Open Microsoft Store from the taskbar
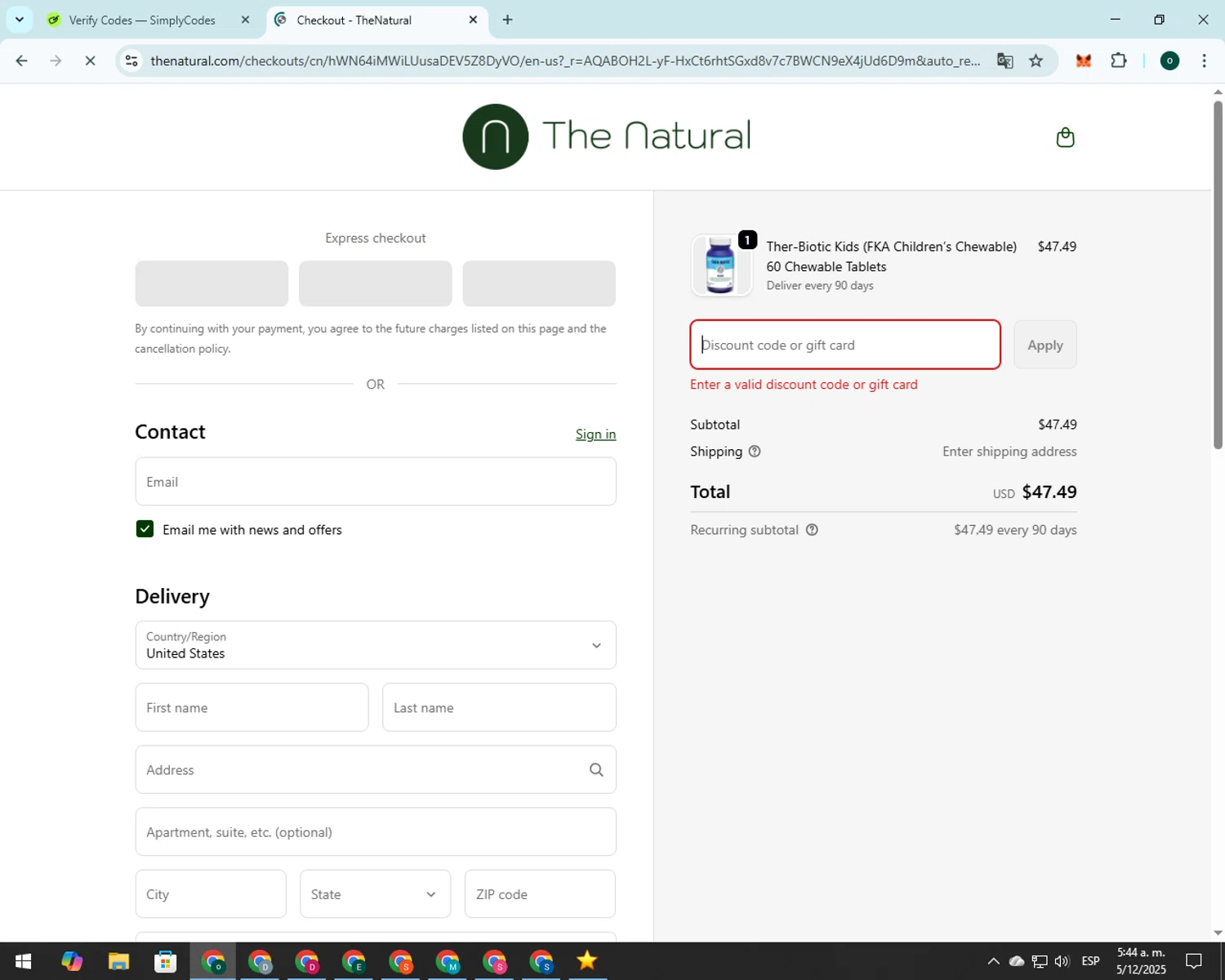The height and width of the screenshot is (980, 1225). click(x=166, y=961)
